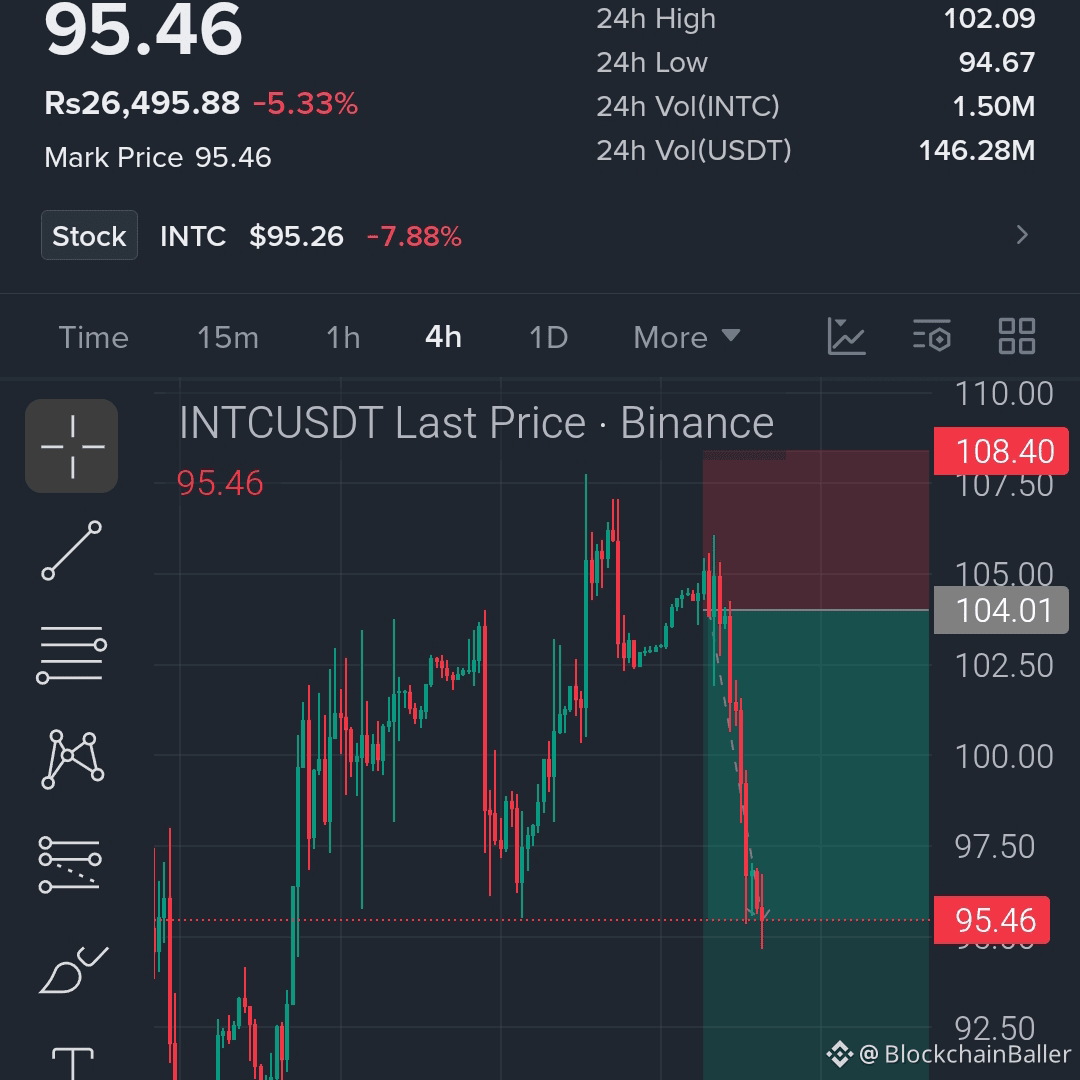The height and width of the screenshot is (1080, 1080).
Task: Click the 110.00 price axis label
Action: coord(1004,394)
